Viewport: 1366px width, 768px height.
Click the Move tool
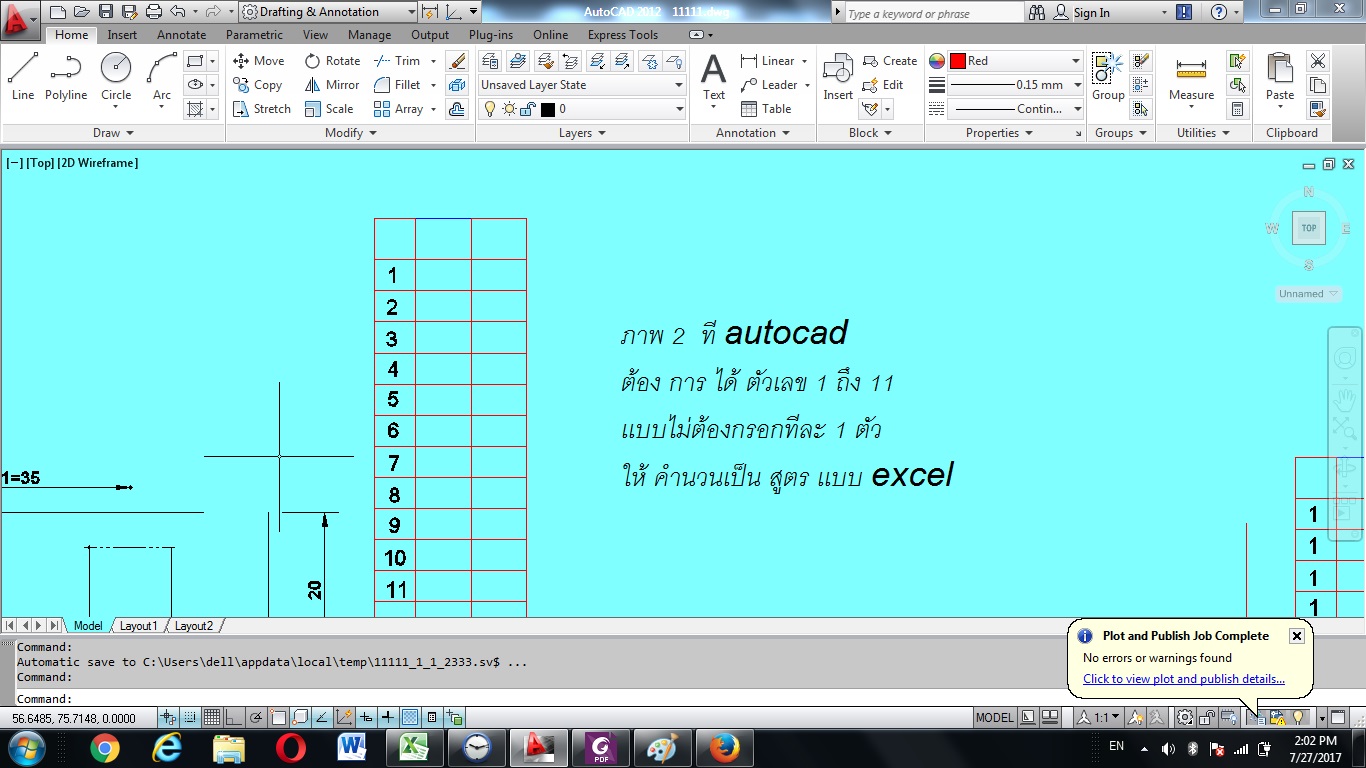pyautogui.click(x=259, y=61)
